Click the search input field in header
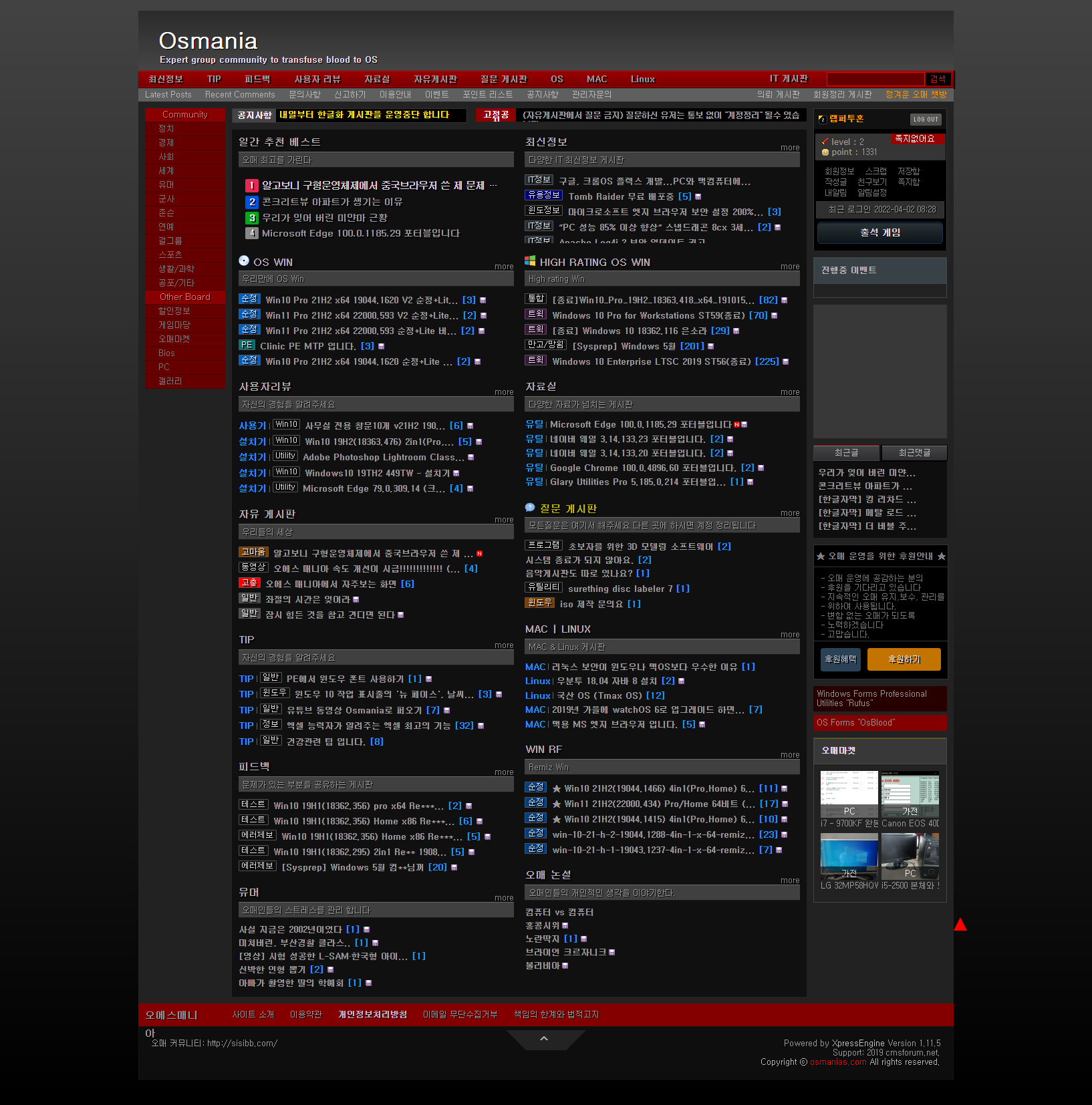1092x1105 pixels. click(875, 79)
